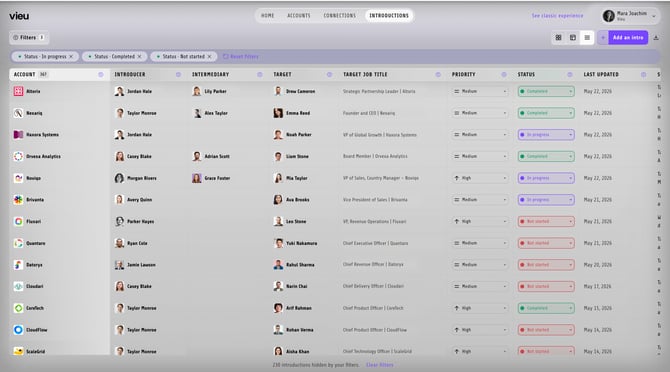This screenshot has height=372, width=670.
Task: Remove the Status Completed filter chip
Action: tap(139, 56)
